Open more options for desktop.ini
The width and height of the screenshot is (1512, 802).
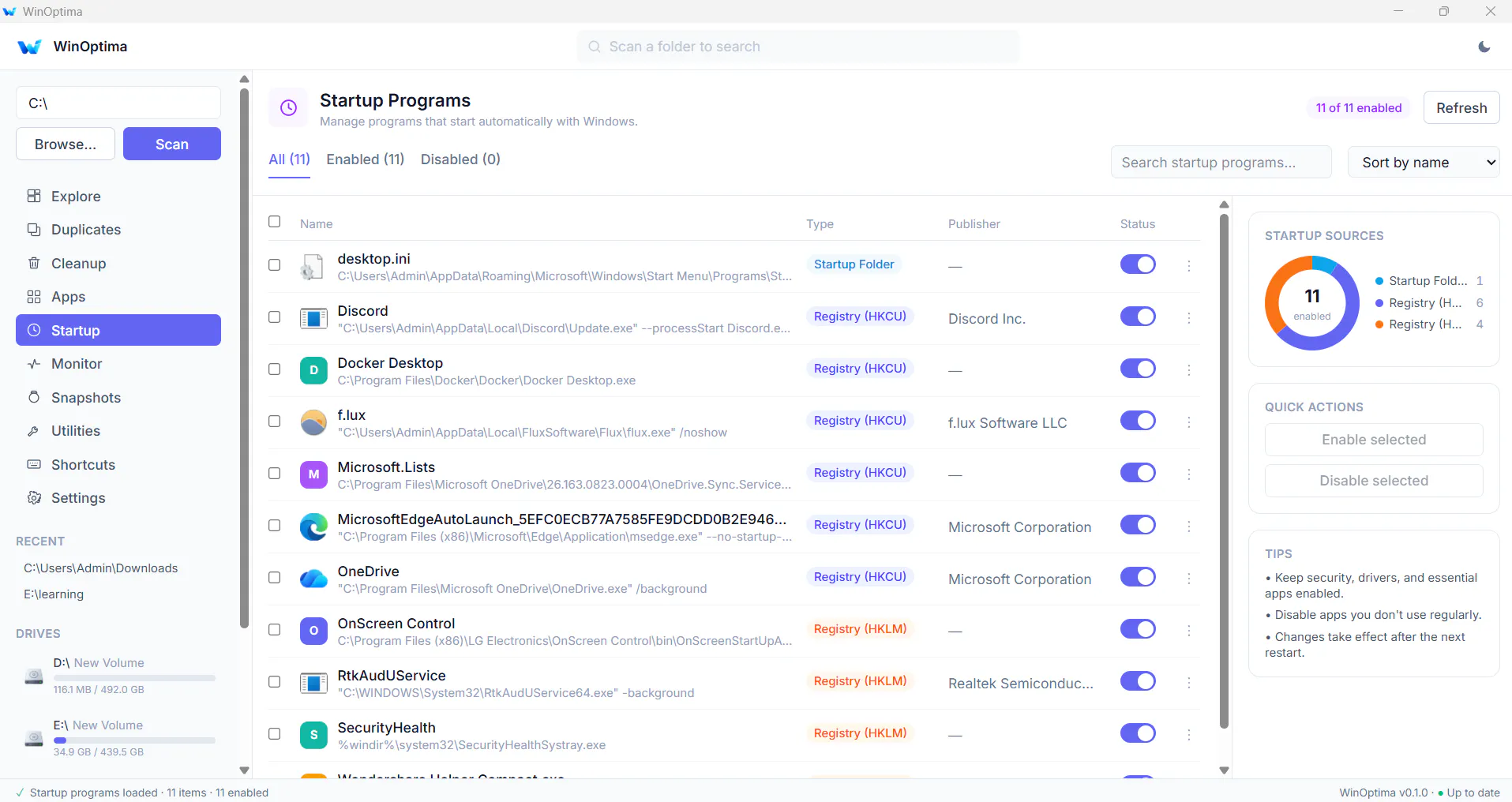[x=1188, y=266]
